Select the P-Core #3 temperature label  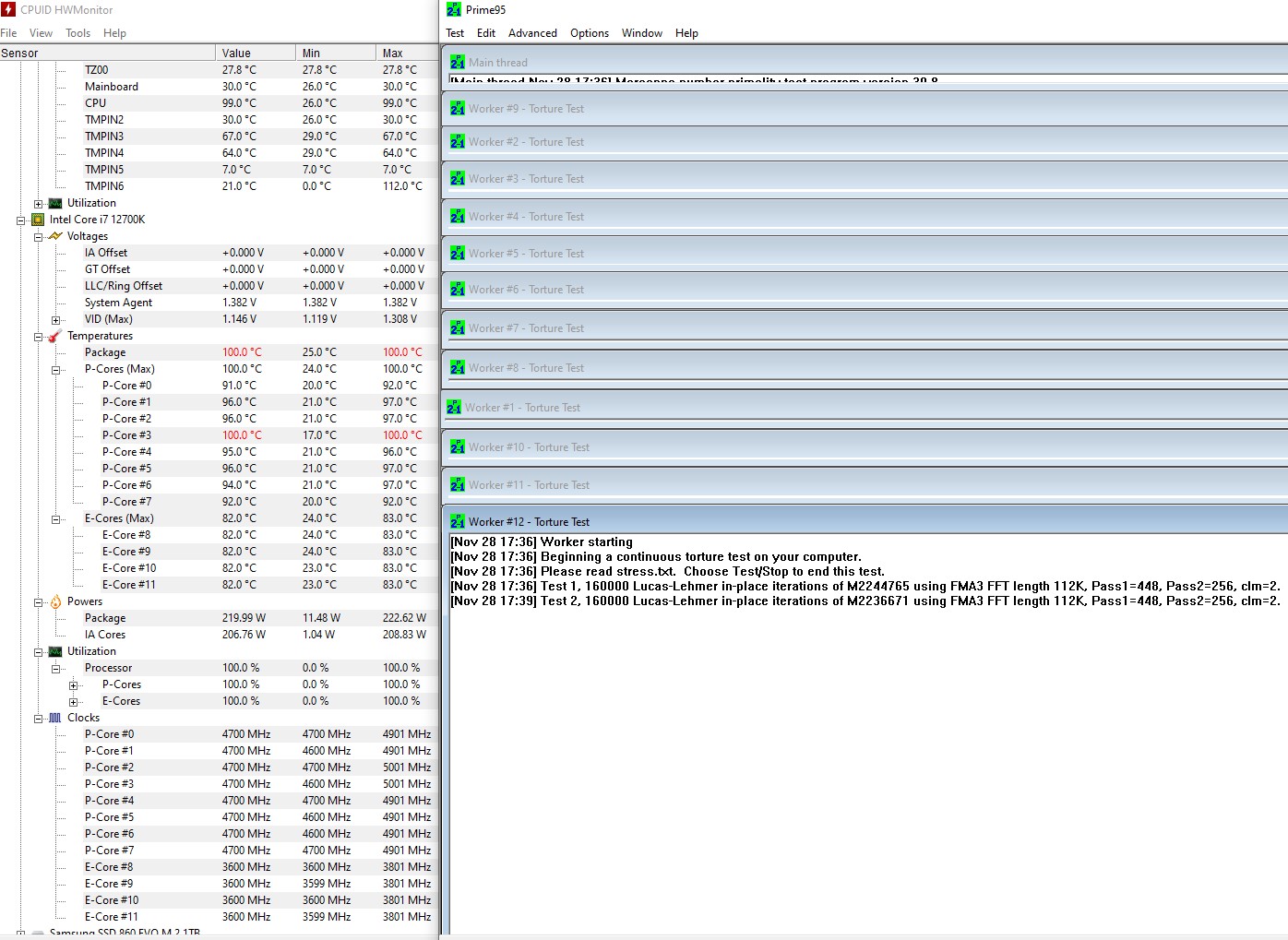point(127,435)
